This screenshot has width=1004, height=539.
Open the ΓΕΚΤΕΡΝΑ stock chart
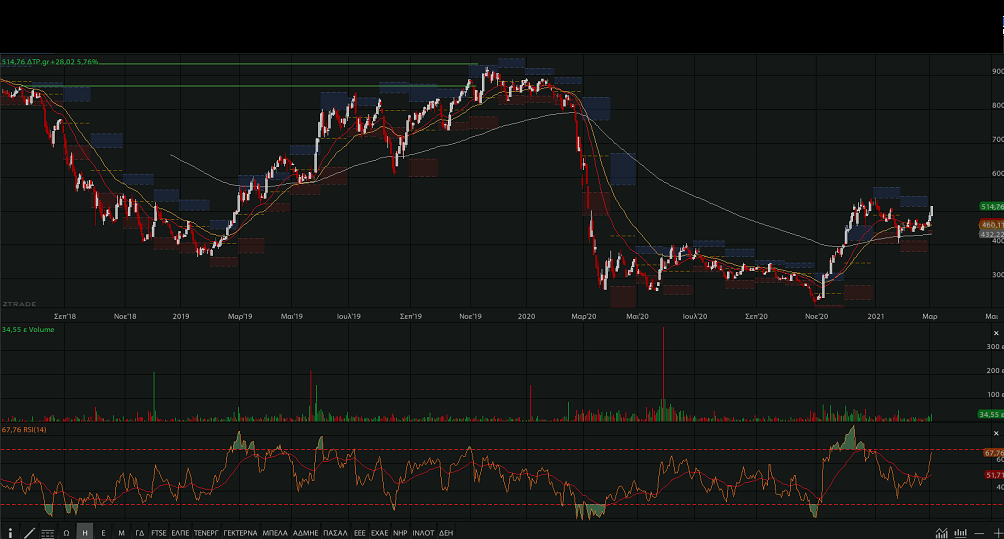[240, 533]
